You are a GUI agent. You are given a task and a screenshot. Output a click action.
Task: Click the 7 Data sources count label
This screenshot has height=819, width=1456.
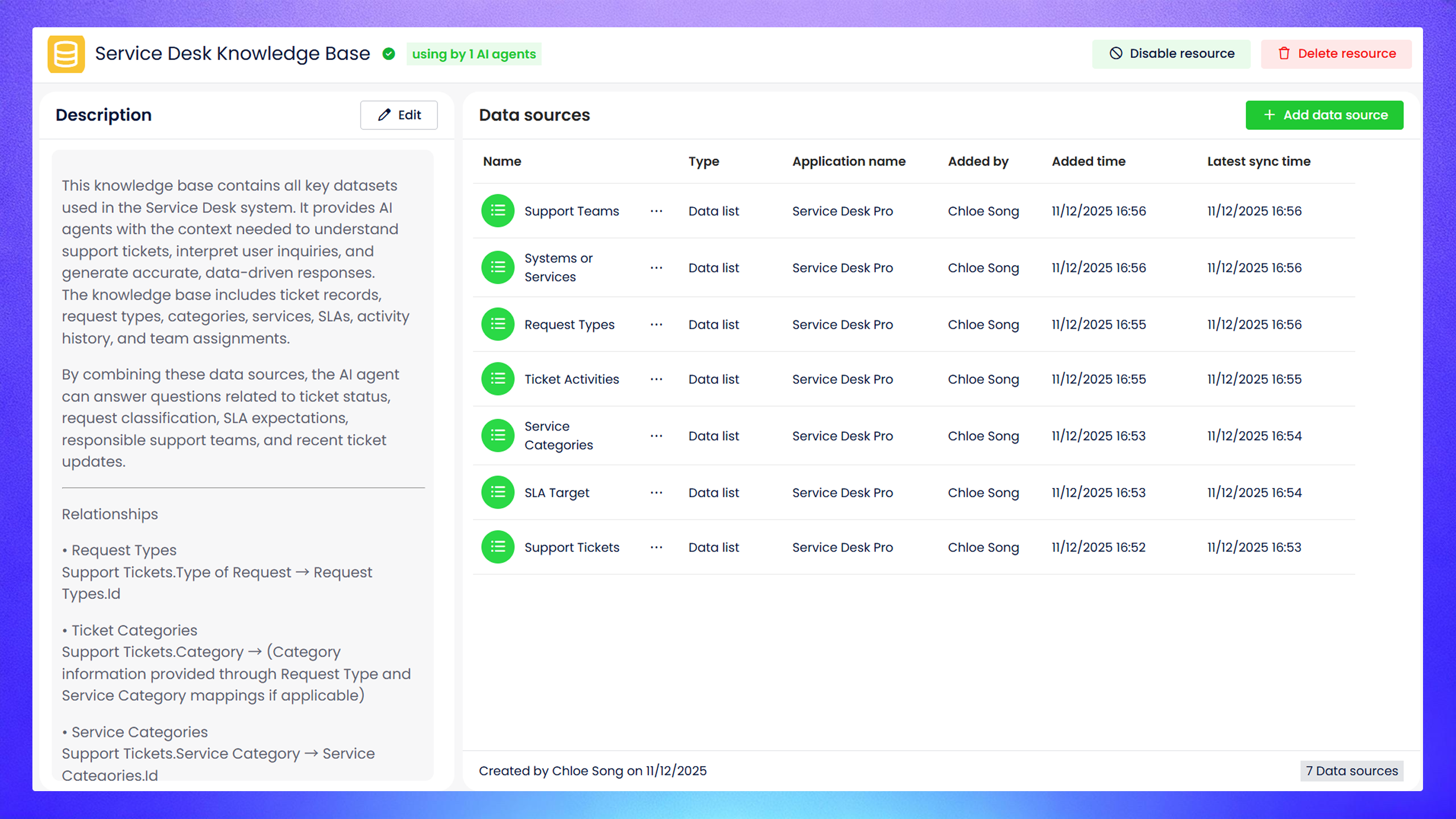click(1351, 771)
